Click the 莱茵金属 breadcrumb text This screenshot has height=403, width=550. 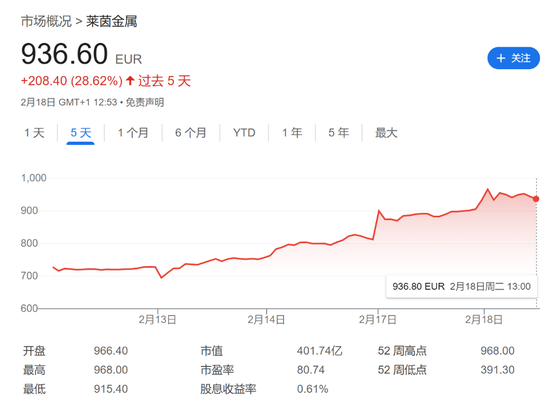click(112, 21)
